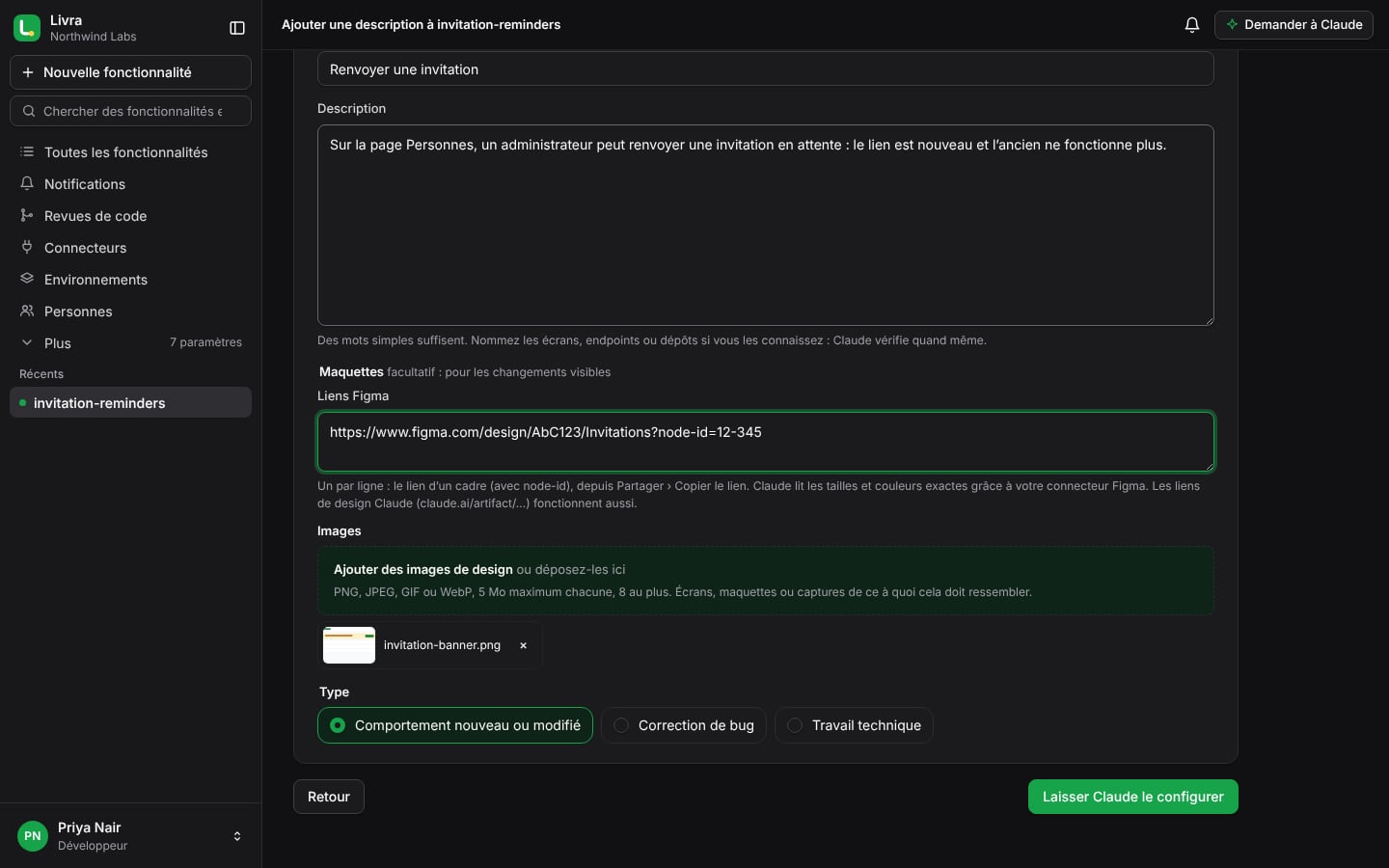Viewport: 1389px width, 868px height.
Task: Click the list icon beside Toutes les fonctionnalités
Action: (x=27, y=152)
